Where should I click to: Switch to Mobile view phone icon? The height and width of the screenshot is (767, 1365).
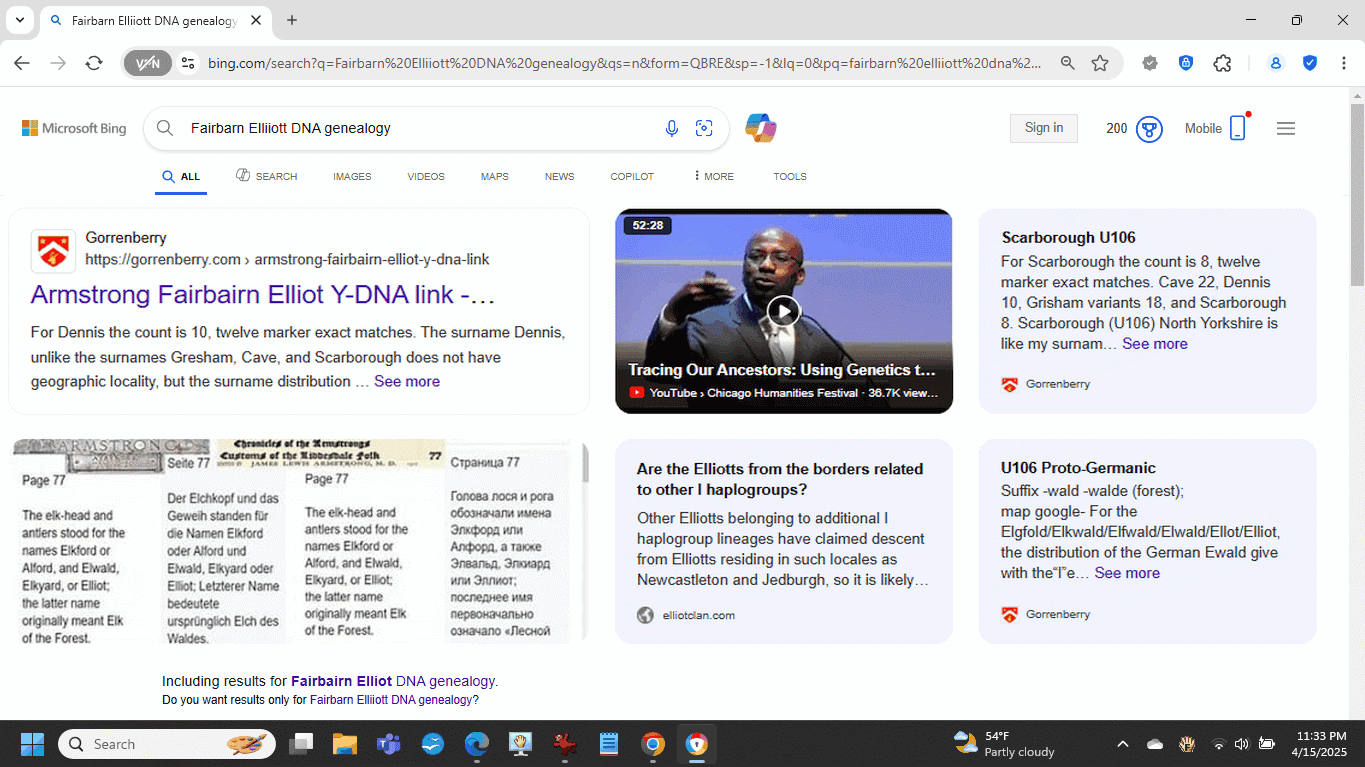click(x=1237, y=128)
